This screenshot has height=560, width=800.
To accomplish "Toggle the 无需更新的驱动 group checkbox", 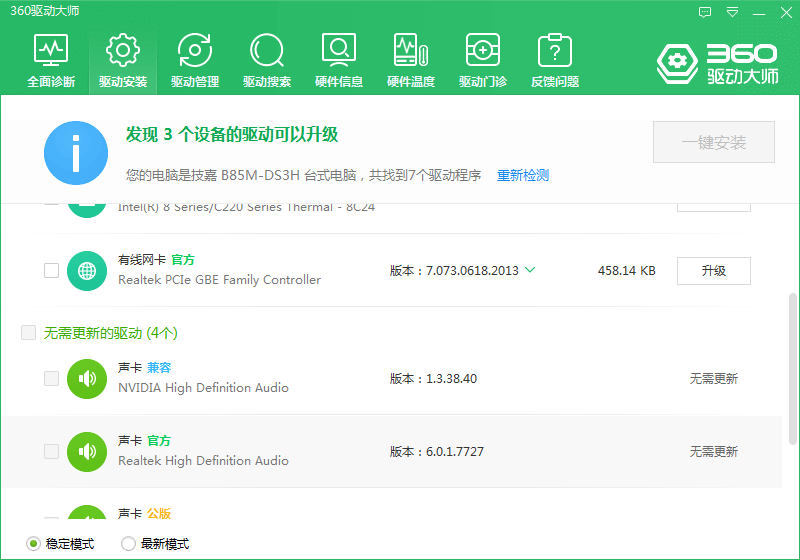I will (29, 332).
